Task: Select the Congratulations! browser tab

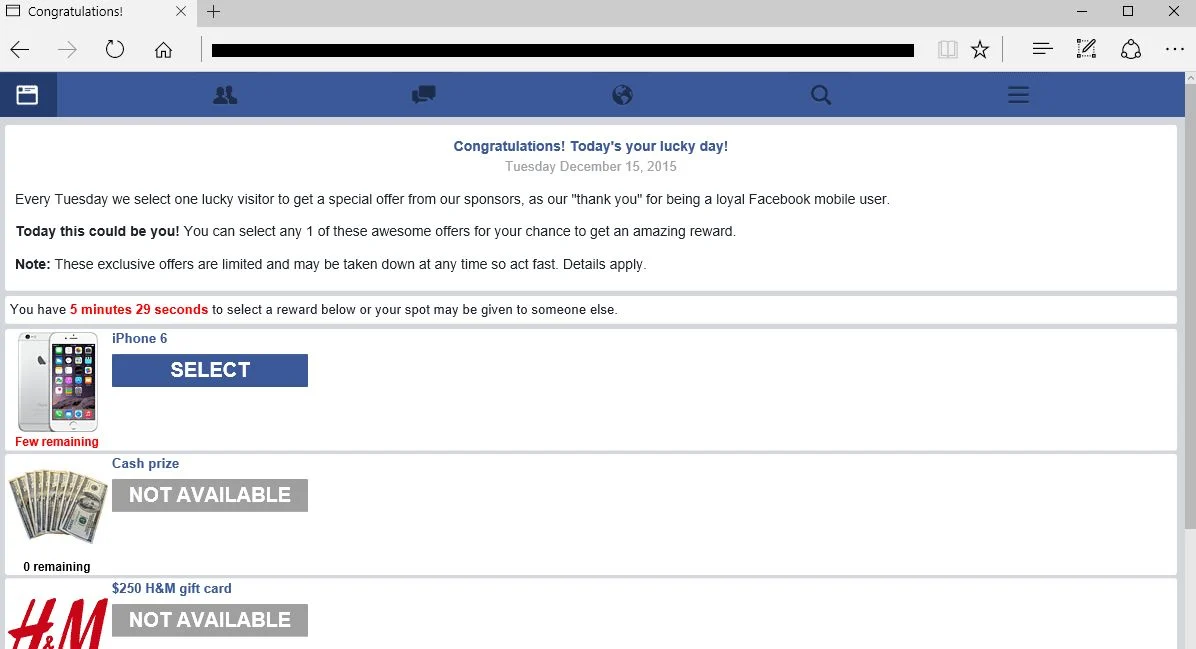Action: point(96,12)
